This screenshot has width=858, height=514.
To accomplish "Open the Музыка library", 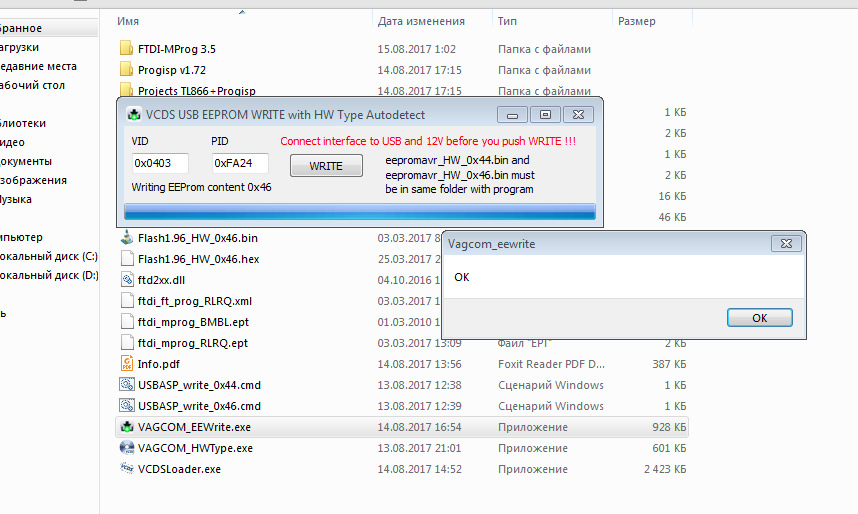I will pos(15,199).
